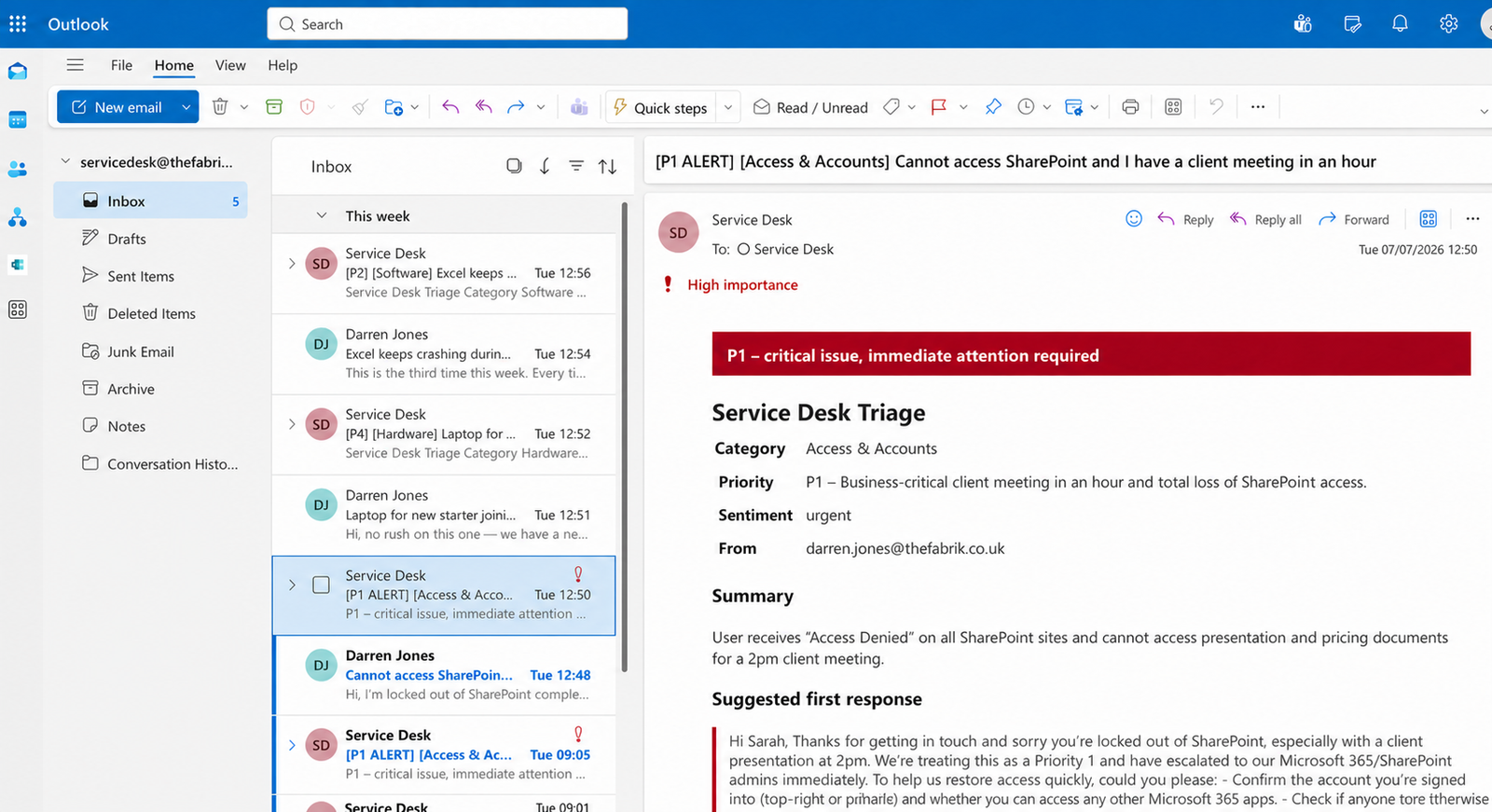1492x812 pixels.
Task: Open More apps in the left rail
Action: 18,310
